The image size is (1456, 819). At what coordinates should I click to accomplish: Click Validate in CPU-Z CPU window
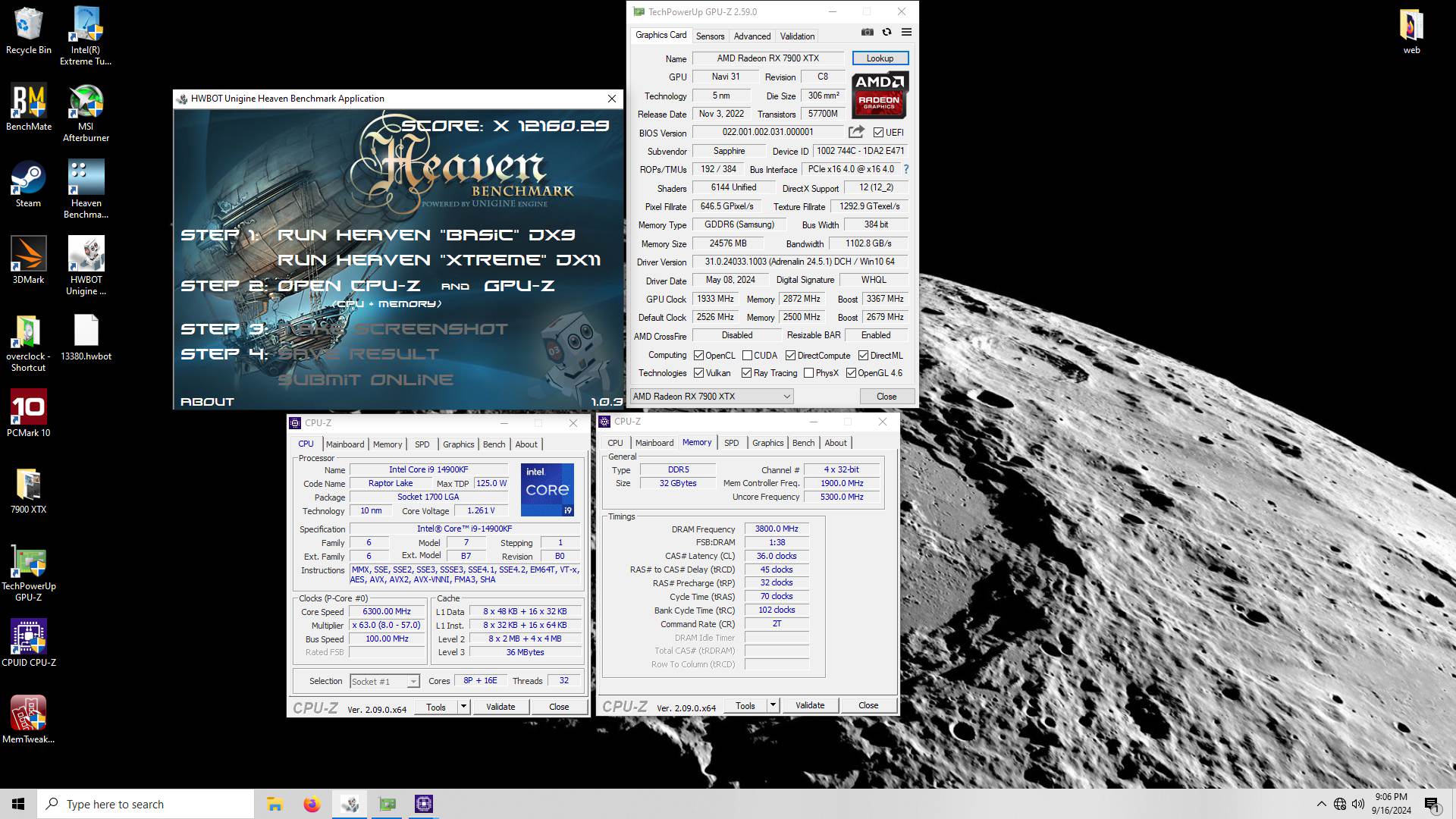[500, 707]
